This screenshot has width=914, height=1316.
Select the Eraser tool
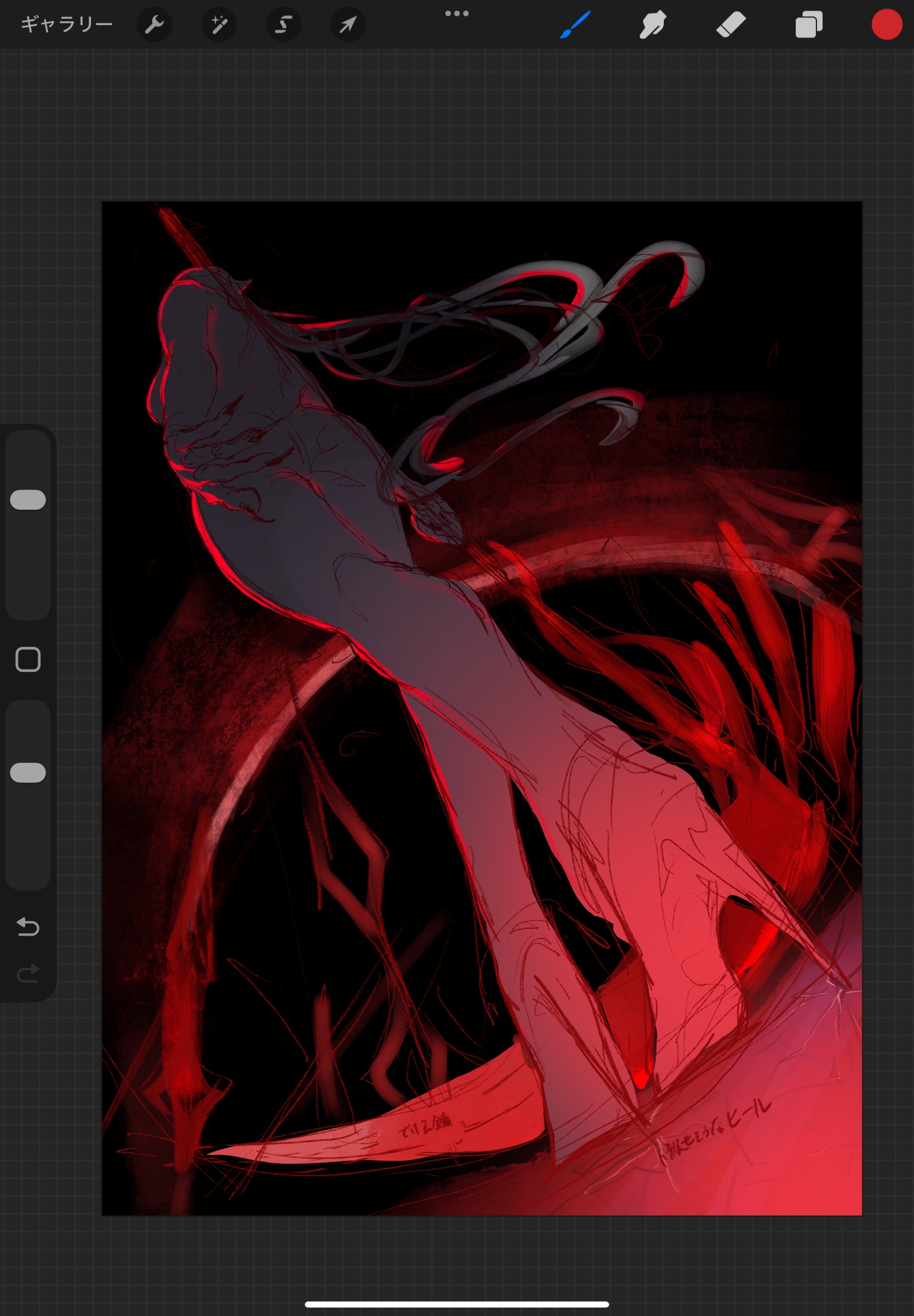[x=730, y=25]
